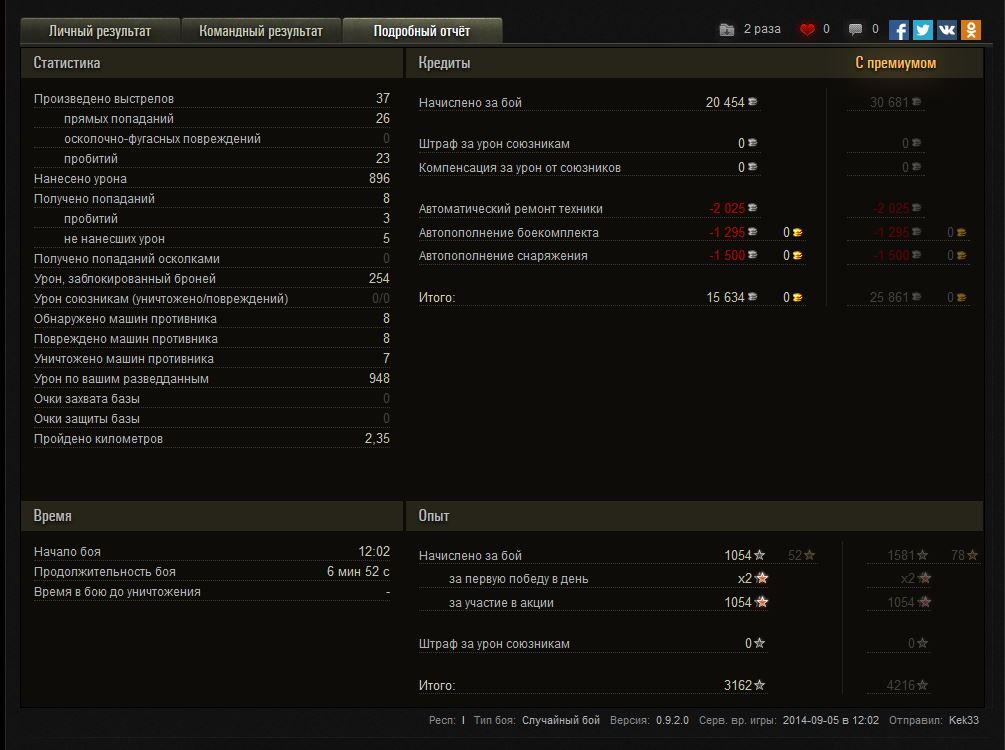Click the credits icon beside 20 454
The image size is (1005, 750).
[752, 102]
